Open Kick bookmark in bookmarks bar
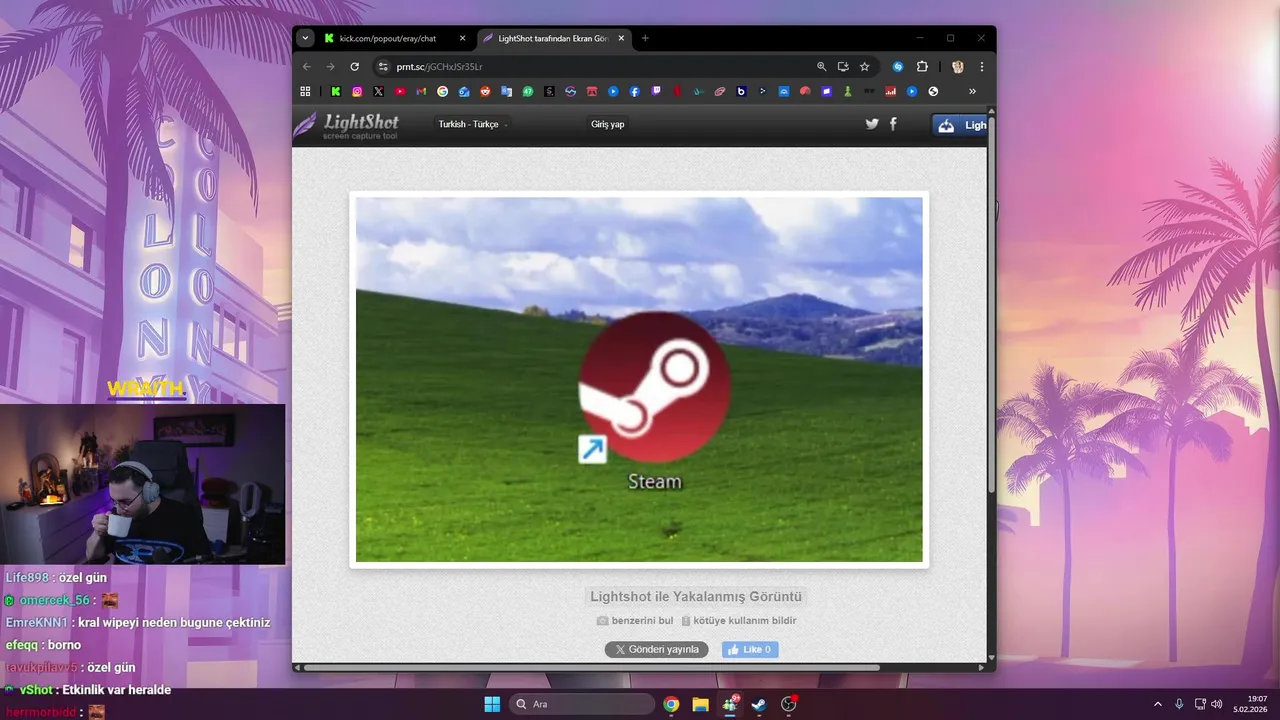The height and width of the screenshot is (720, 1280). click(x=336, y=91)
